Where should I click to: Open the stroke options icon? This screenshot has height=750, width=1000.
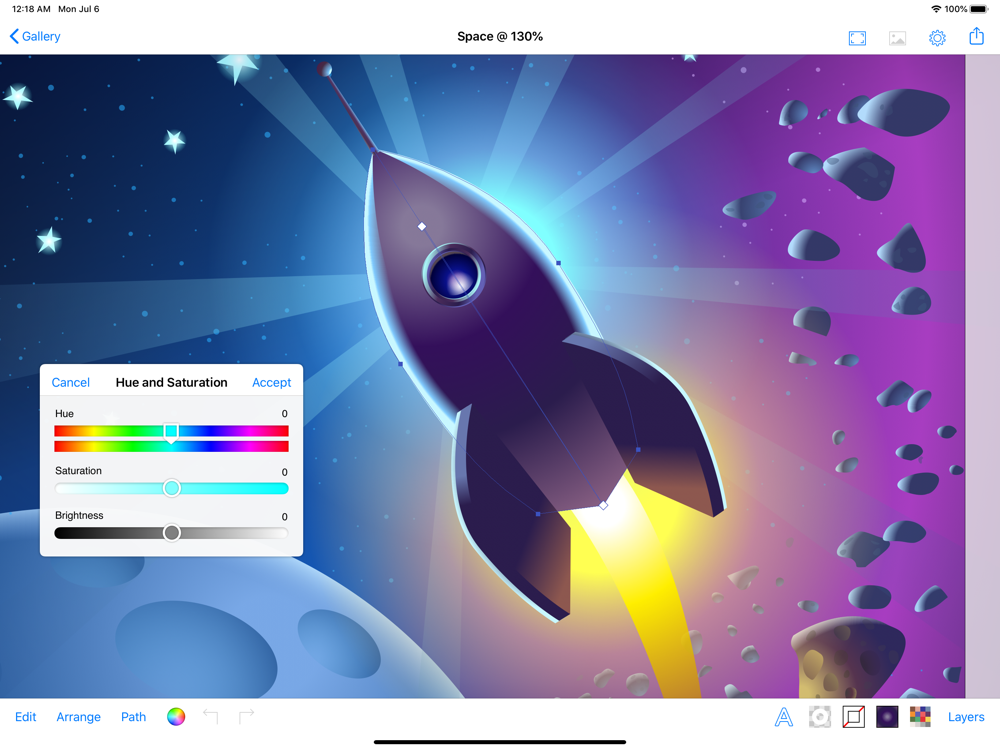(853, 717)
